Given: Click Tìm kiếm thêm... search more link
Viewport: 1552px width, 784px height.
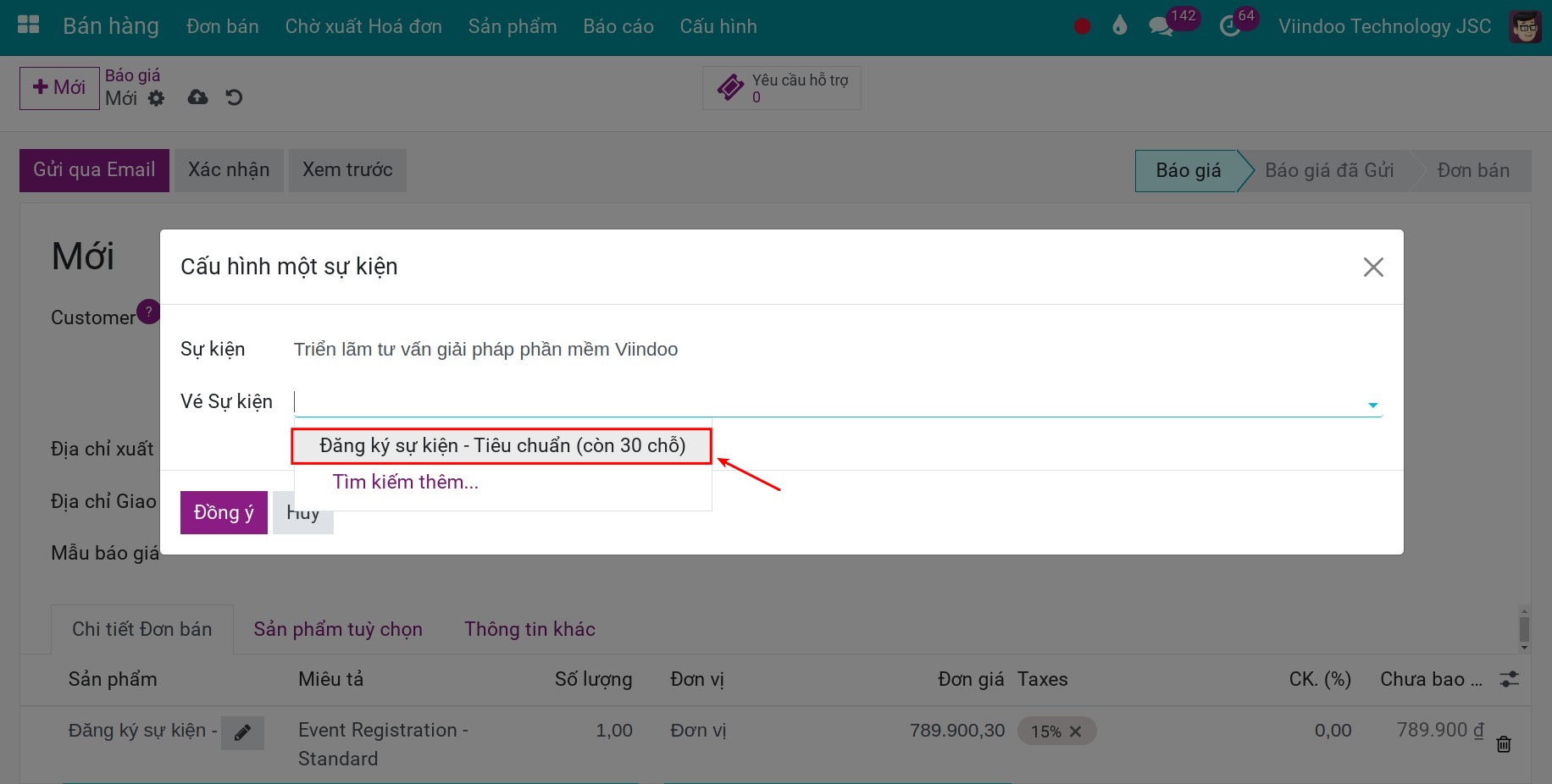Looking at the screenshot, I should point(405,482).
